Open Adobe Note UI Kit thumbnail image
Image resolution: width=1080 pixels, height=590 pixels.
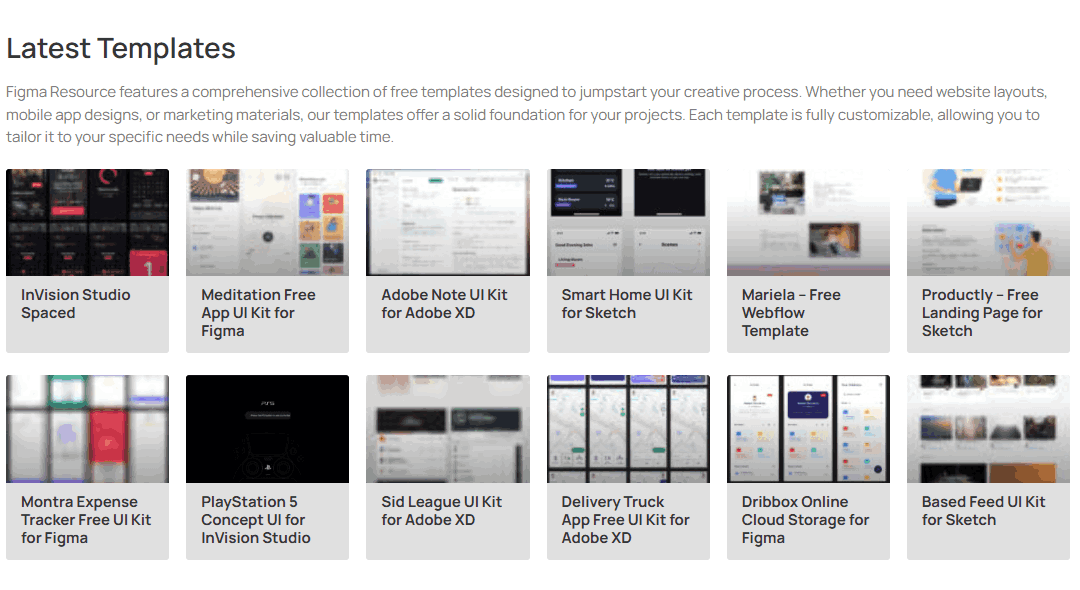[x=448, y=222]
